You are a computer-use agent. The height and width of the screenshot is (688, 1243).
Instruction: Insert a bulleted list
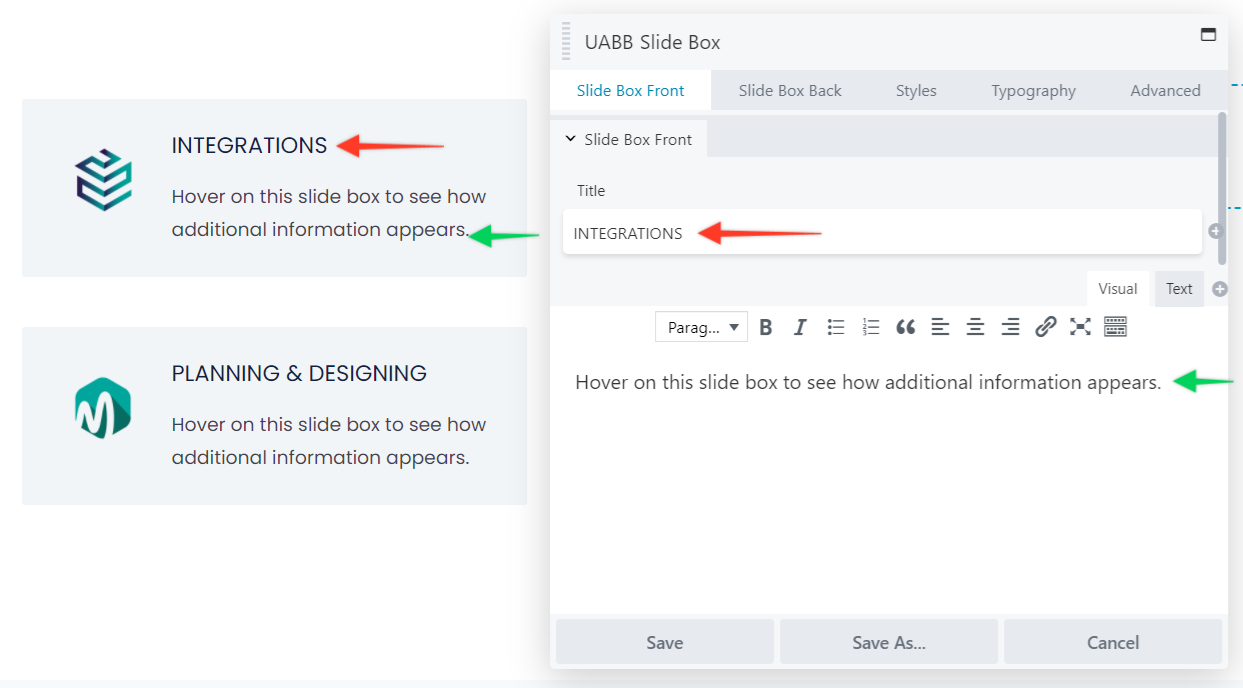pyautogui.click(x=836, y=327)
